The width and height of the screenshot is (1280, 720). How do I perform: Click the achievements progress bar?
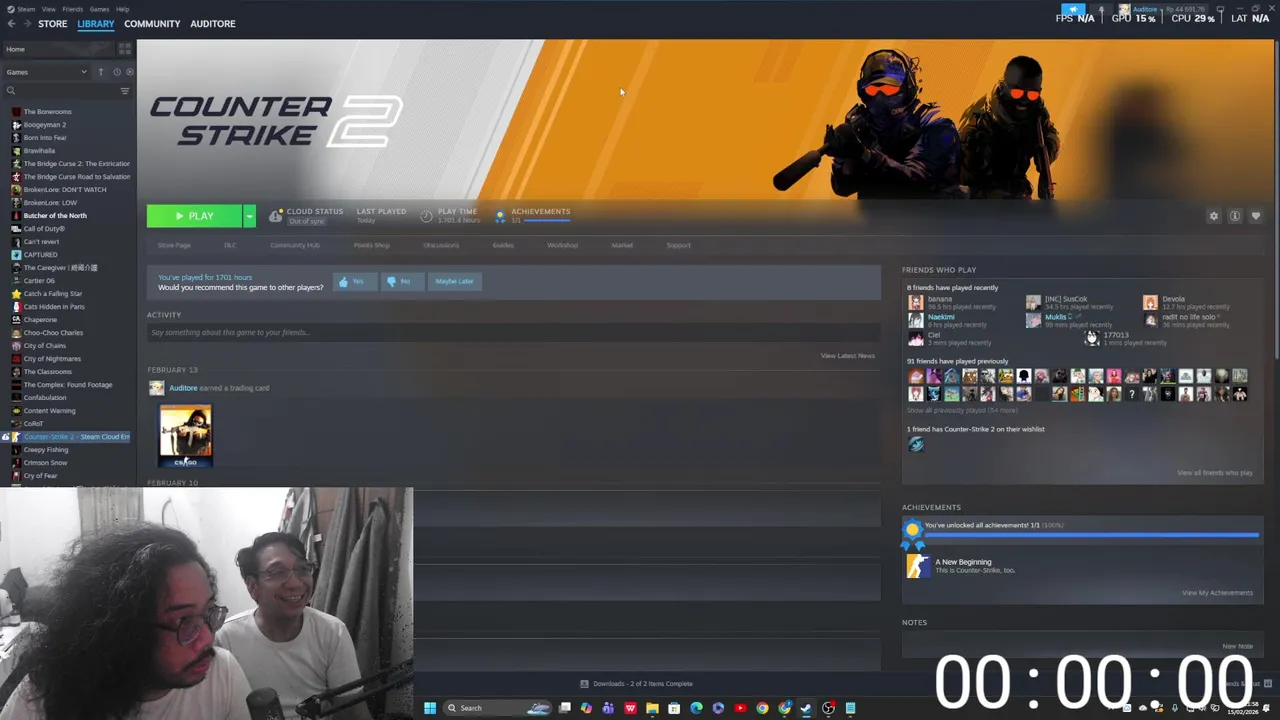click(1092, 535)
